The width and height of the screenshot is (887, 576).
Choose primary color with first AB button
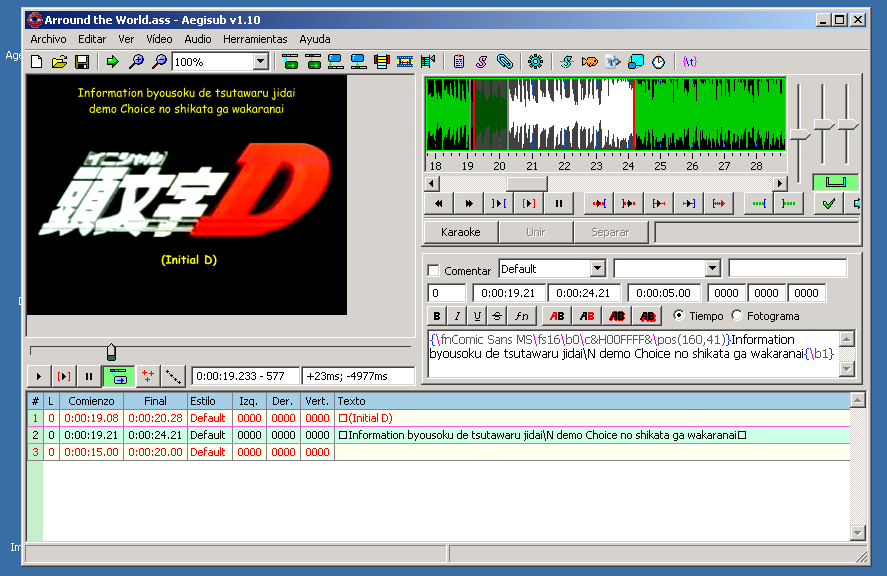coord(557,316)
